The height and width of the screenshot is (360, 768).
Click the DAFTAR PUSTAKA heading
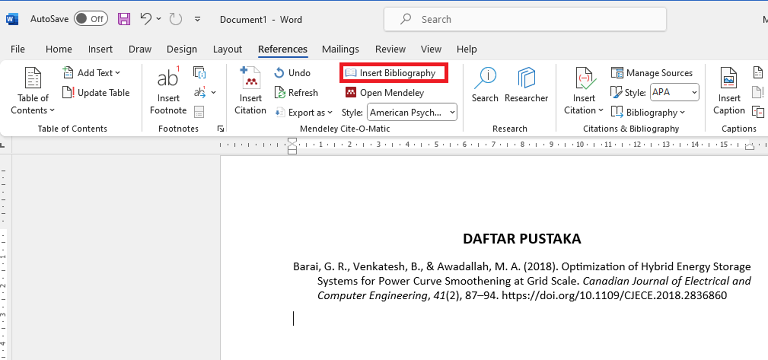[x=522, y=239]
